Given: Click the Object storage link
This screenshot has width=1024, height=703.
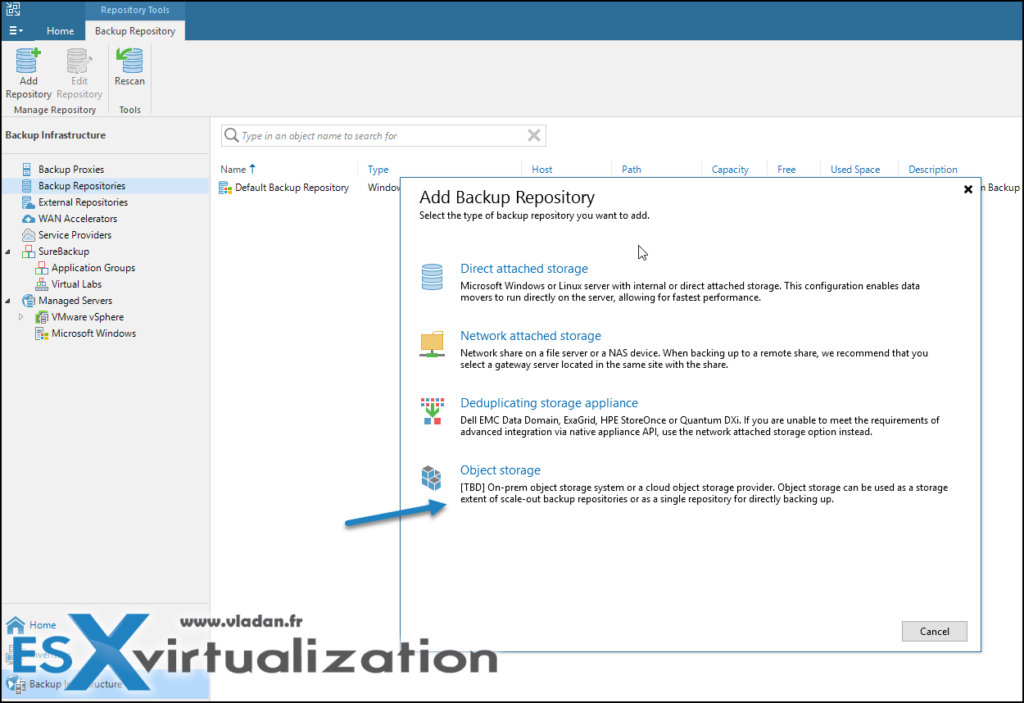Looking at the screenshot, I should pos(500,470).
